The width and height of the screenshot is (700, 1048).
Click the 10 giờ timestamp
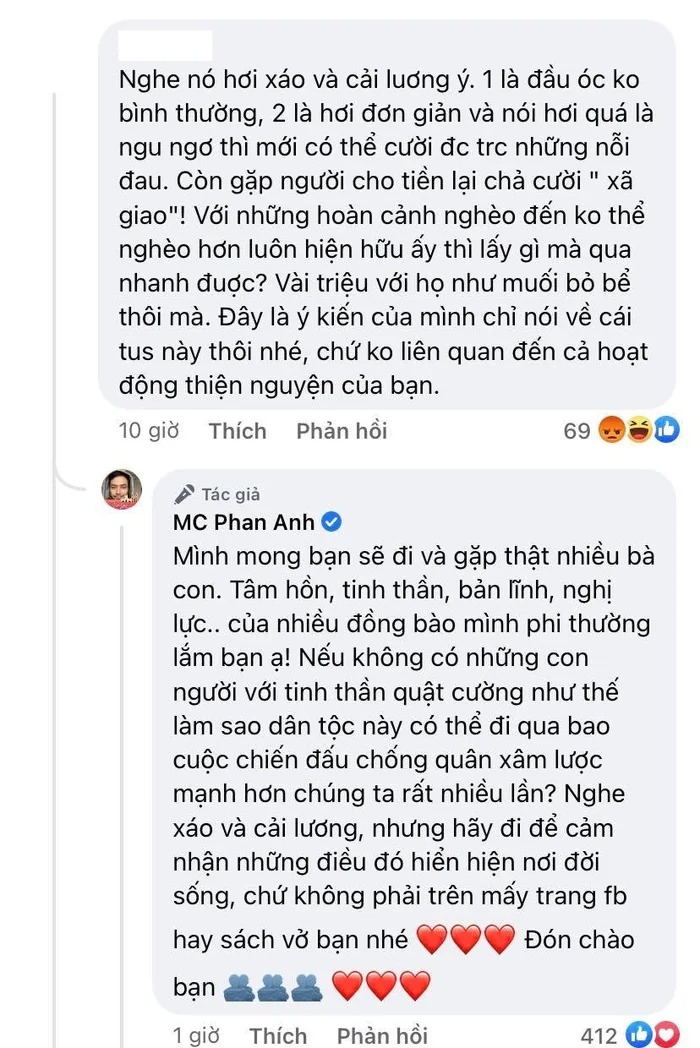point(148,431)
